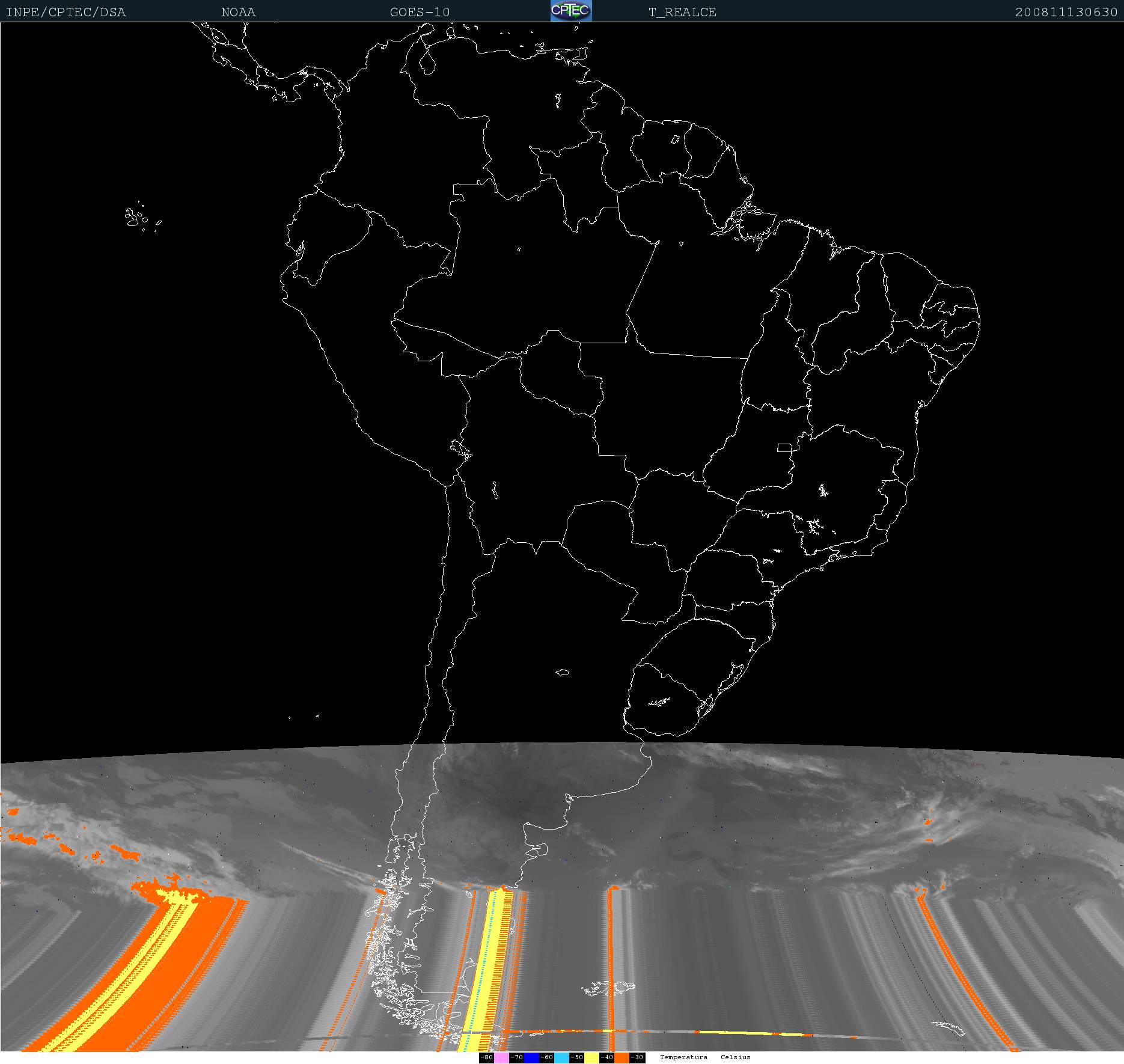
Task: Select the orange swatch in the legend
Action: [622, 1057]
